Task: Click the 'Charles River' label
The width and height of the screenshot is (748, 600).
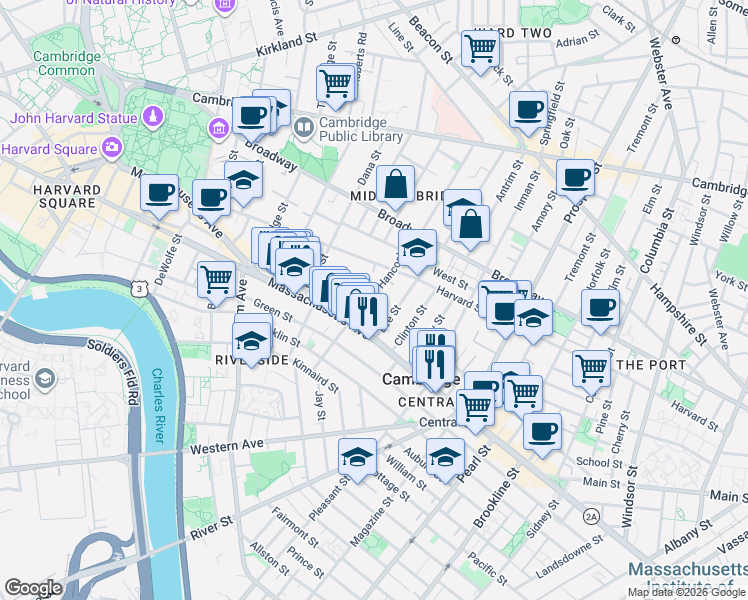Action: [158, 405]
